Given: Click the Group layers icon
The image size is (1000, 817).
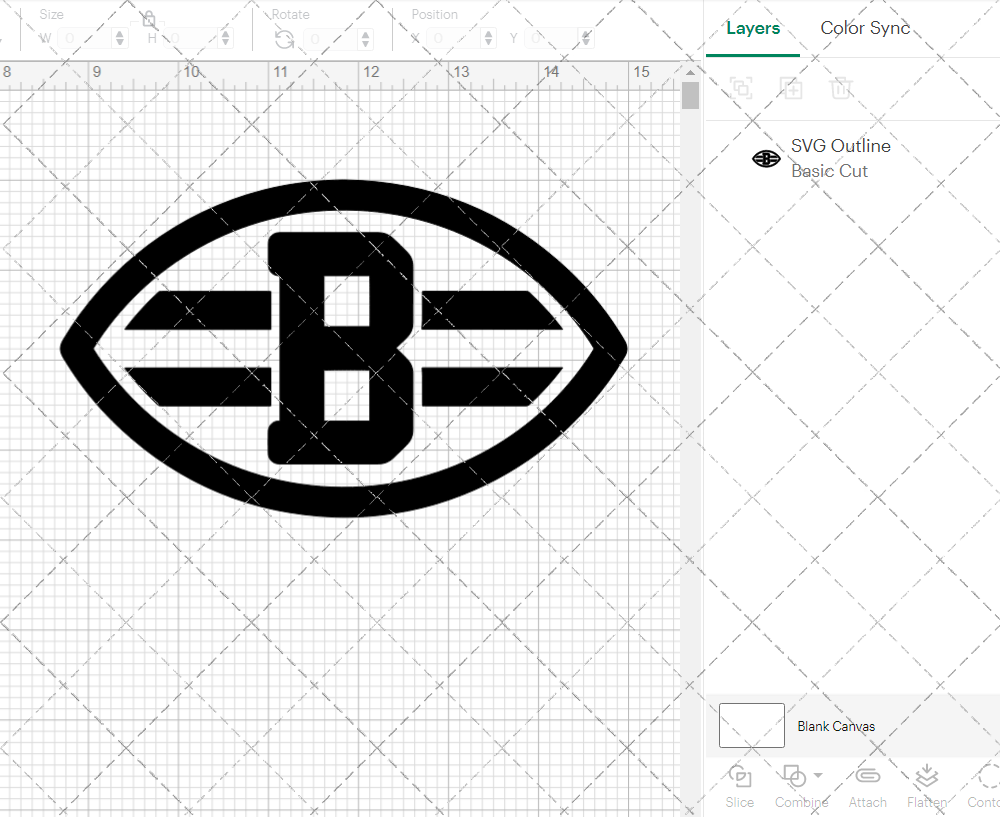Looking at the screenshot, I should tap(741, 88).
